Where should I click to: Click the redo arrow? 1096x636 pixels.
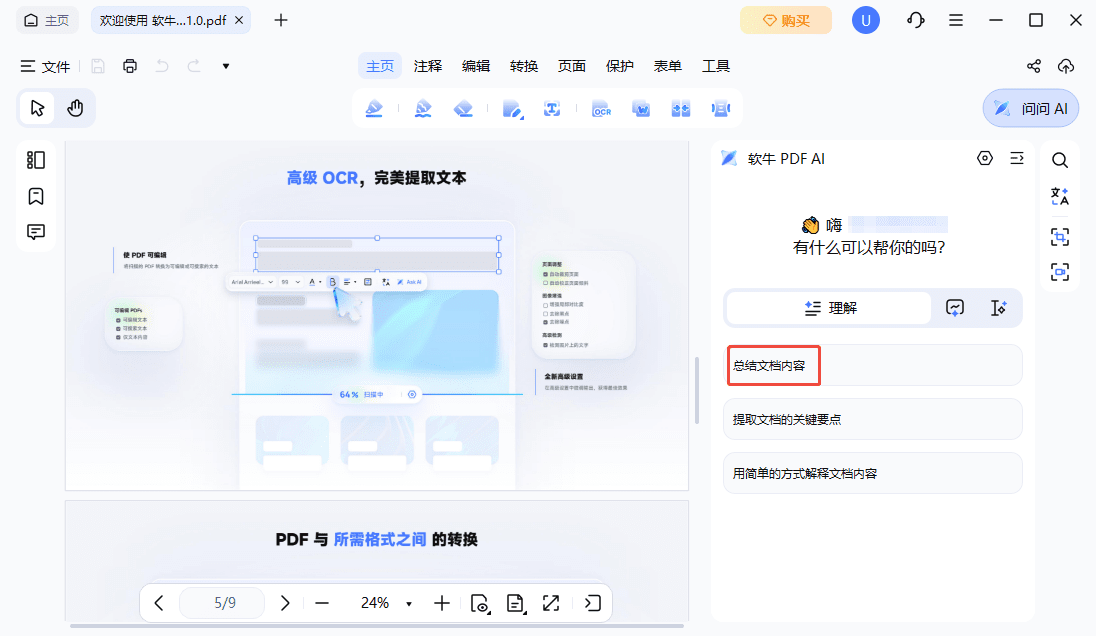click(194, 66)
